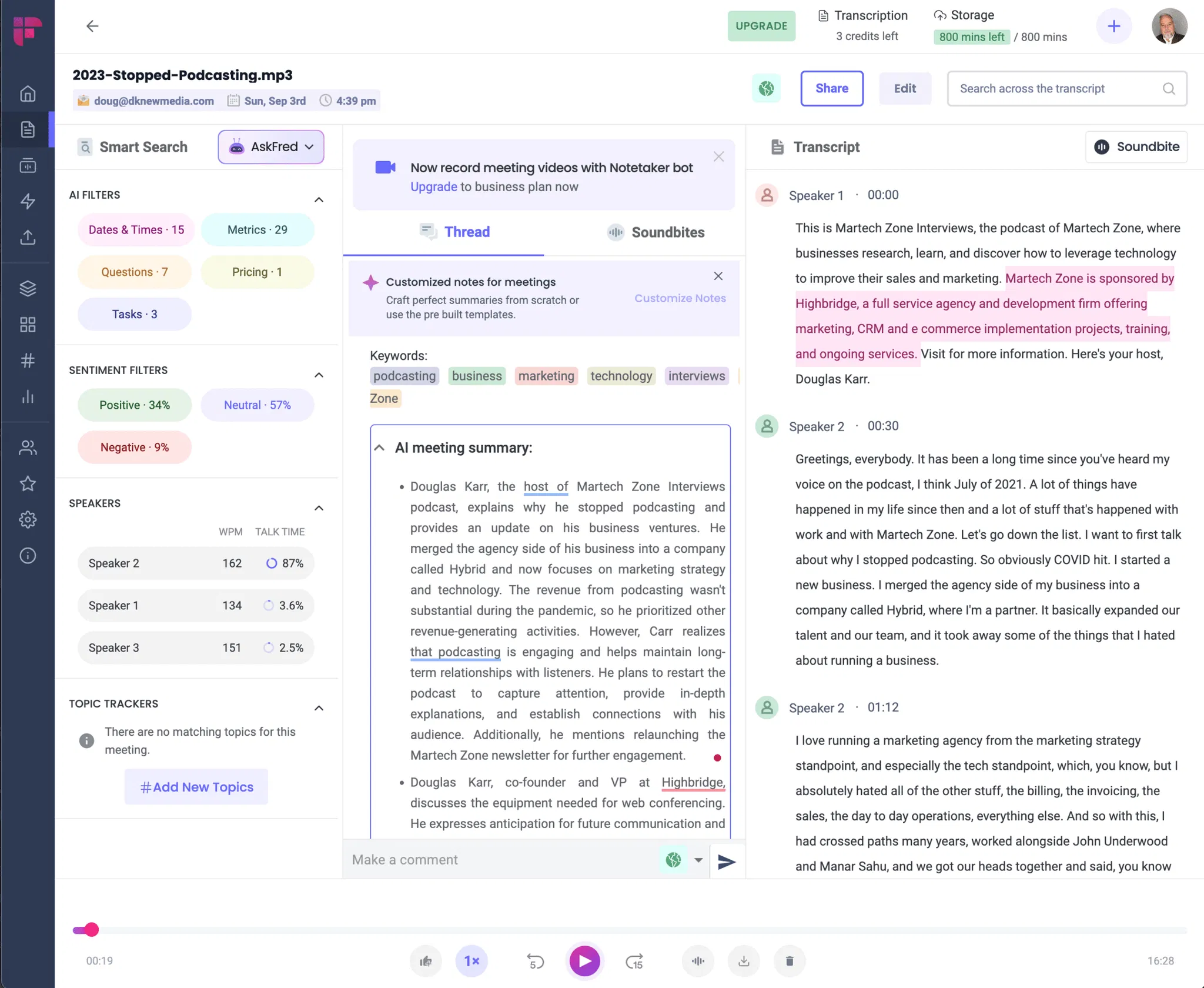Click the Customize Notes link
The height and width of the screenshot is (988, 1204).
(680, 298)
